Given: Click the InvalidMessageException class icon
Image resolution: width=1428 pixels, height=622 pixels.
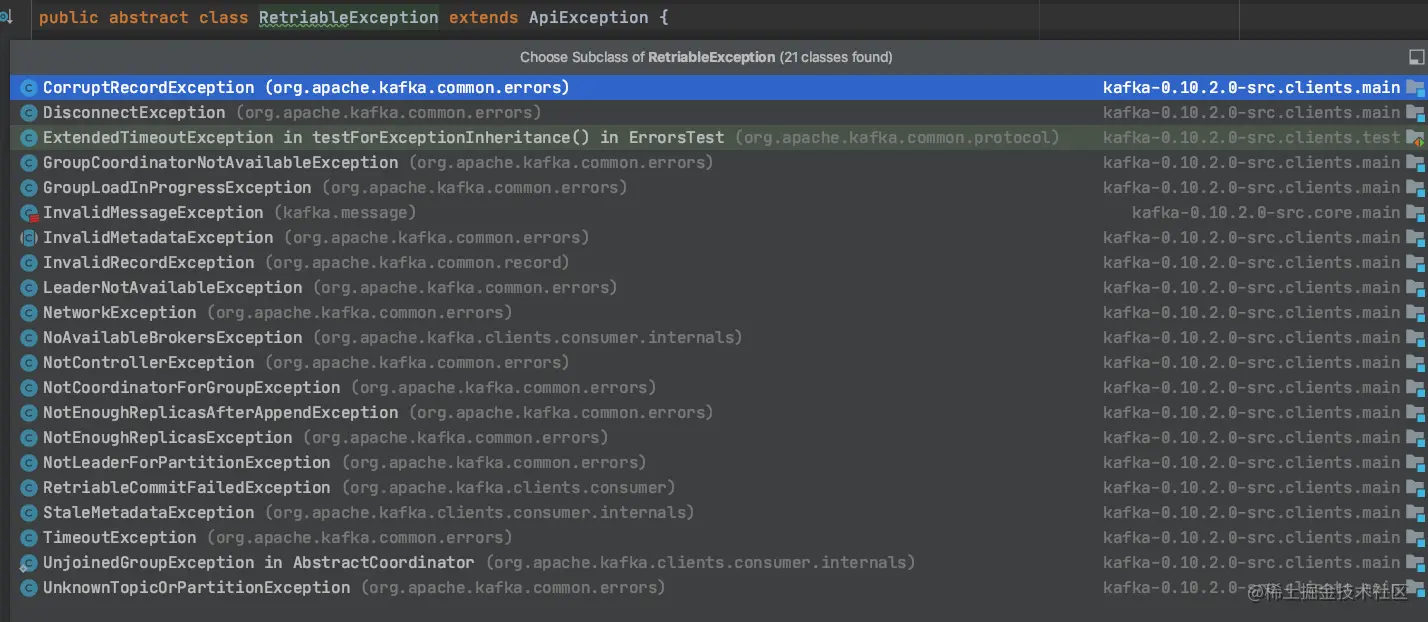Looking at the screenshot, I should pyautogui.click(x=28, y=213).
